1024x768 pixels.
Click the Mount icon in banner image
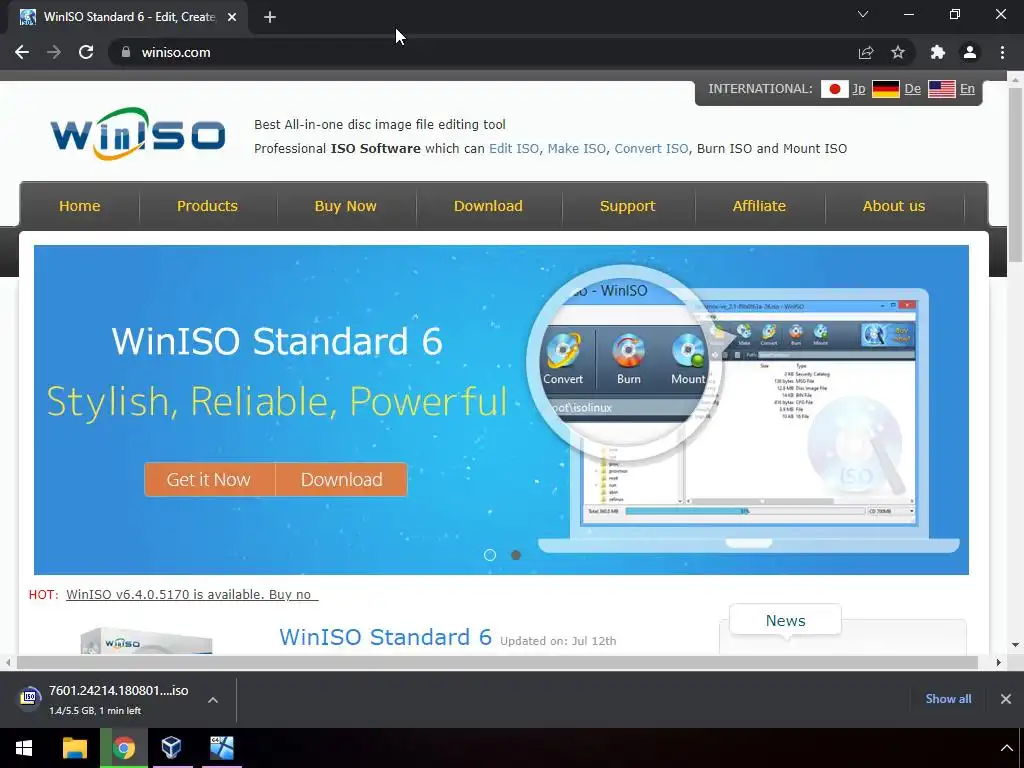pyautogui.click(x=688, y=359)
